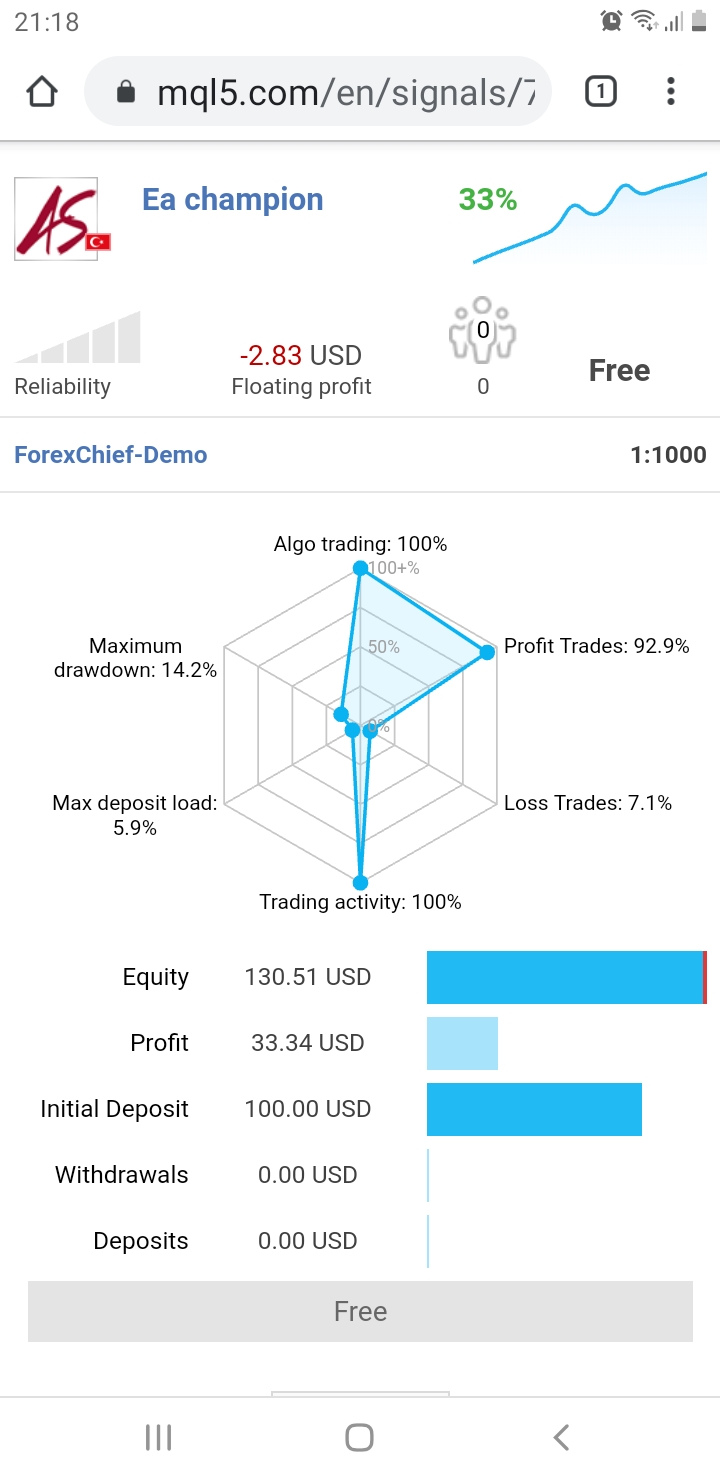
Task: Tap the Android recent apps button
Action: point(159,1437)
